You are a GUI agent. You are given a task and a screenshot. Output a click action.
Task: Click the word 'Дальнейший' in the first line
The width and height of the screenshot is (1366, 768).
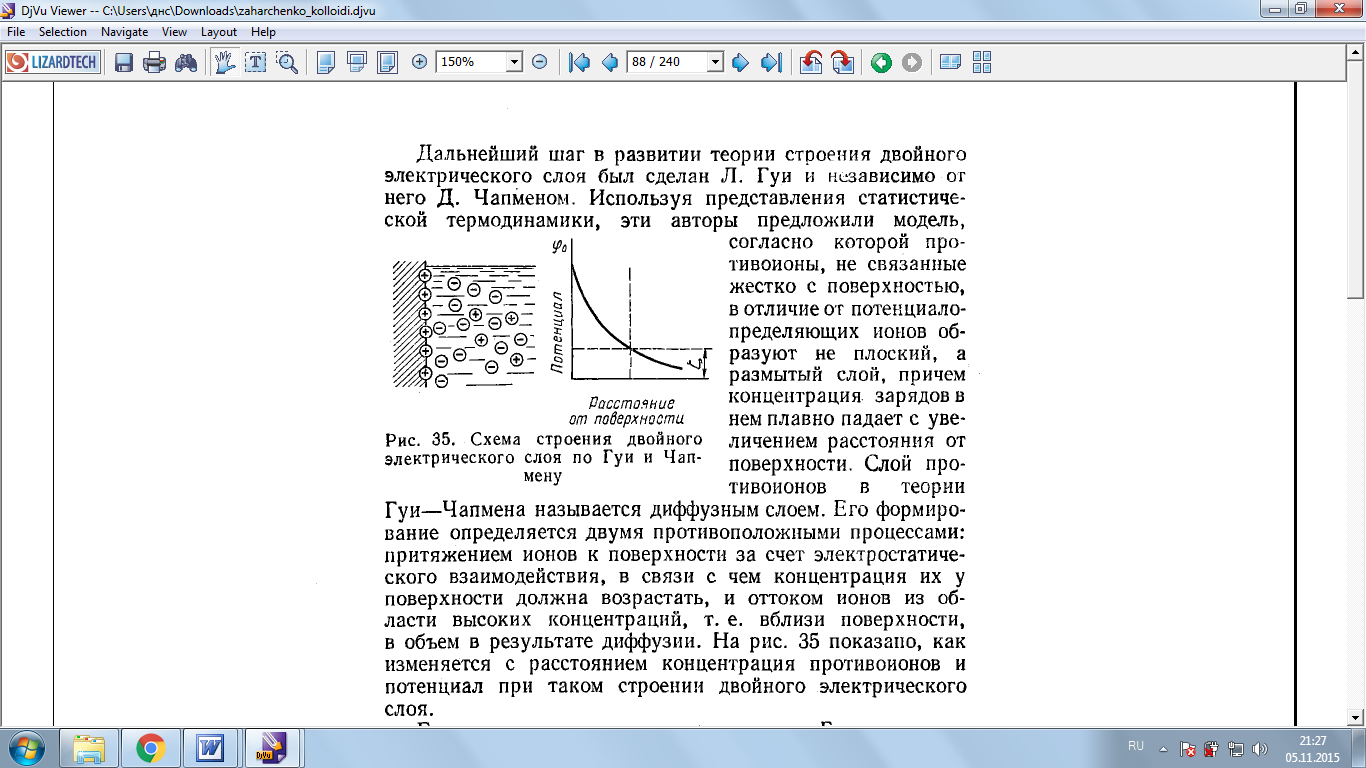pyautogui.click(x=477, y=155)
